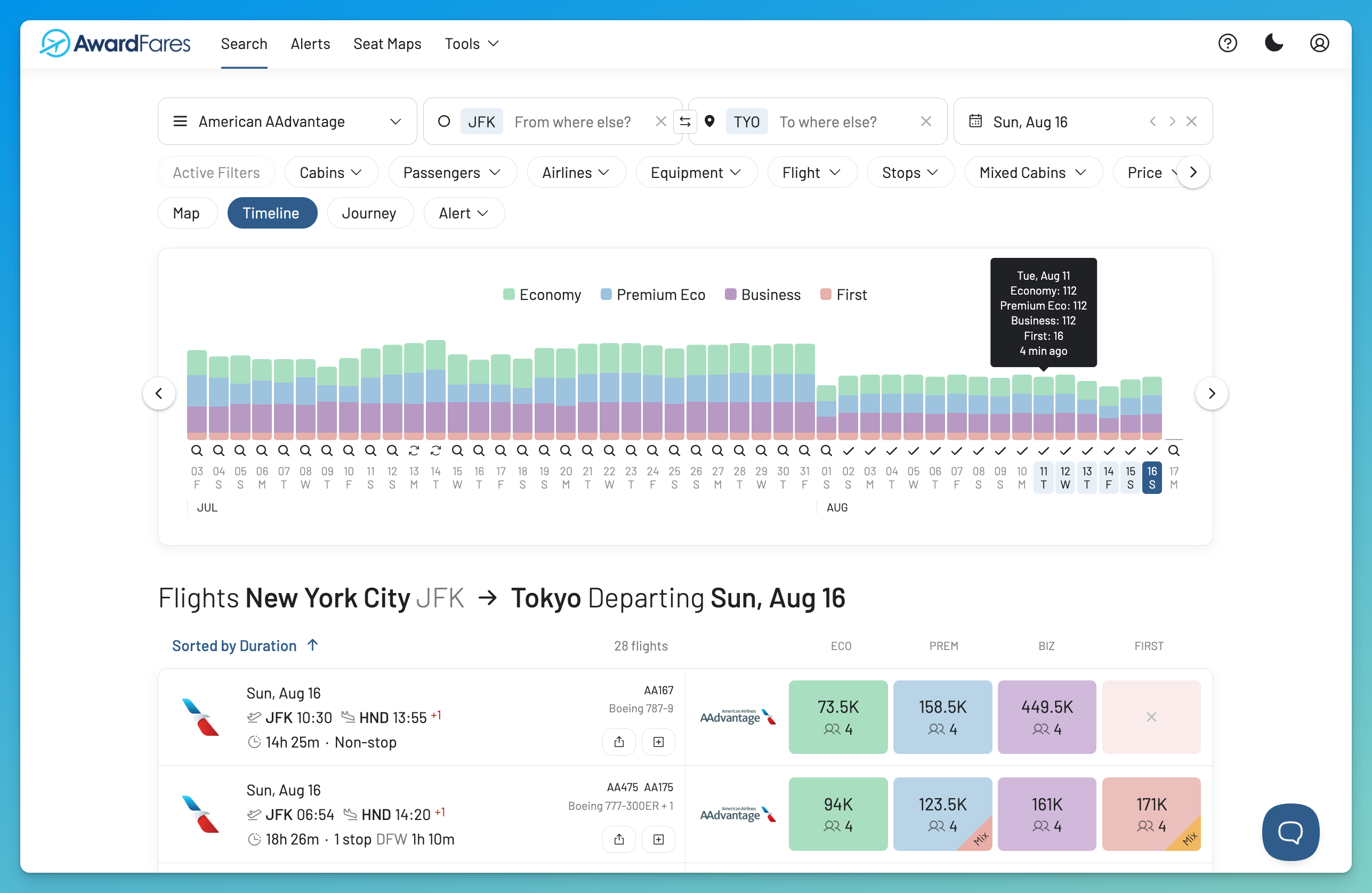Share the AA167 flight

(618, 742)
